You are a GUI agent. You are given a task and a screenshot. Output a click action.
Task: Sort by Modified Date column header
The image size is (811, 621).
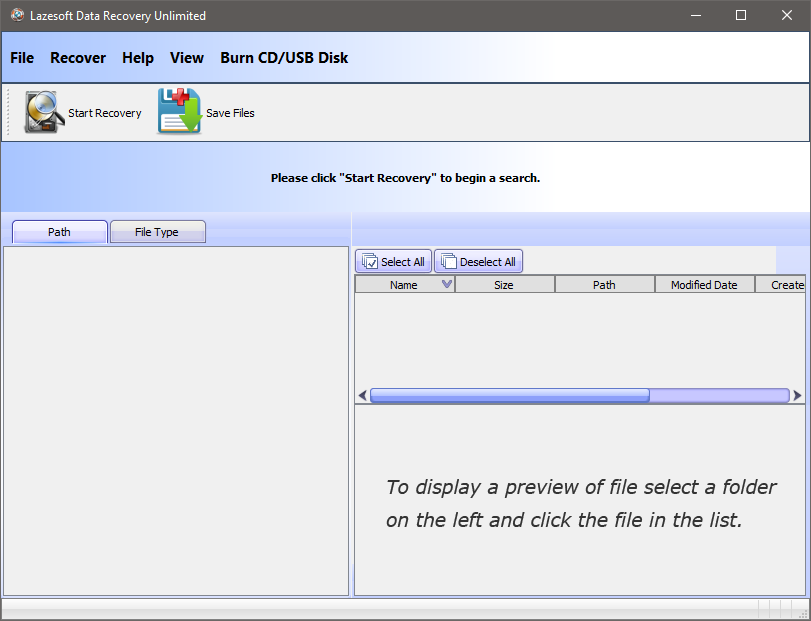[x=704, y=285]
